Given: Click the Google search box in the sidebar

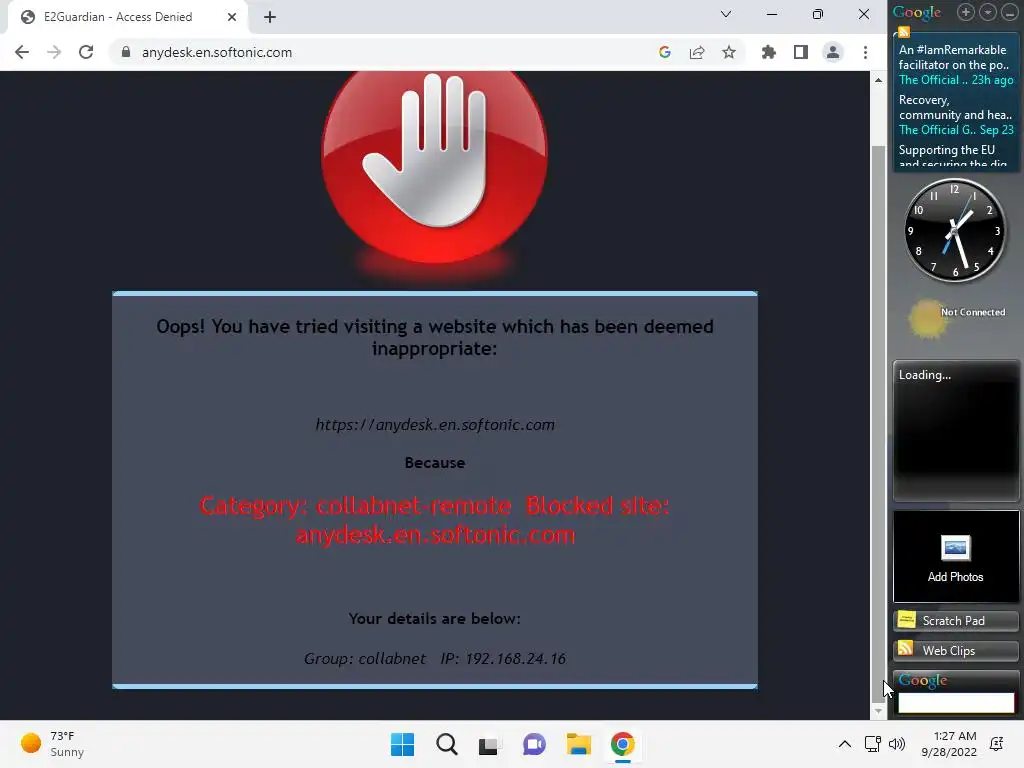Looking at the screenshot, I should [956, 703].
